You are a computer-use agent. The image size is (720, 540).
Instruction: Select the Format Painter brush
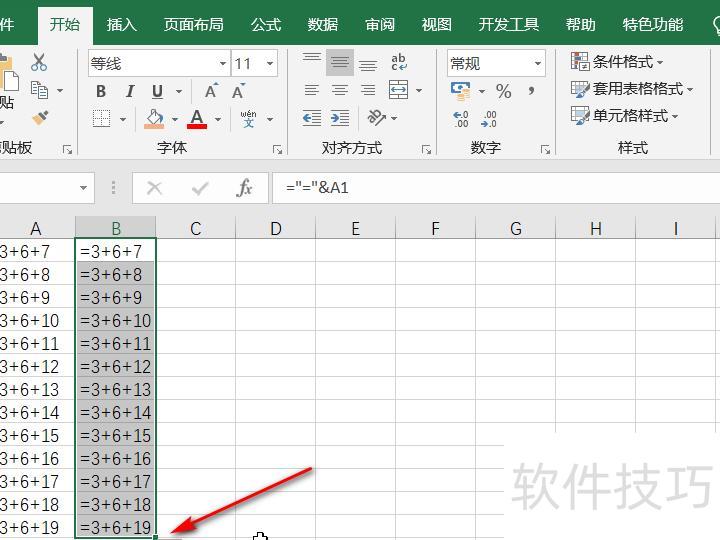click(x=40, y=118)
